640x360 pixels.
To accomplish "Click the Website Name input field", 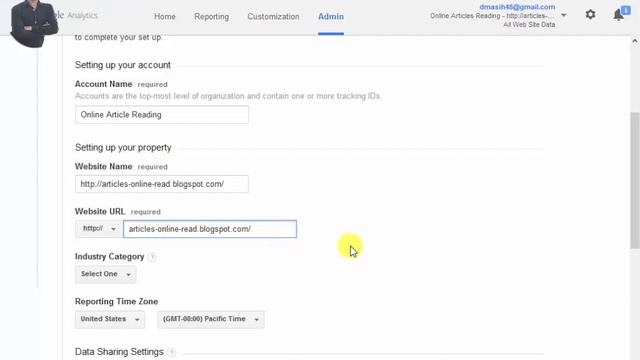I will coord(162,184).
